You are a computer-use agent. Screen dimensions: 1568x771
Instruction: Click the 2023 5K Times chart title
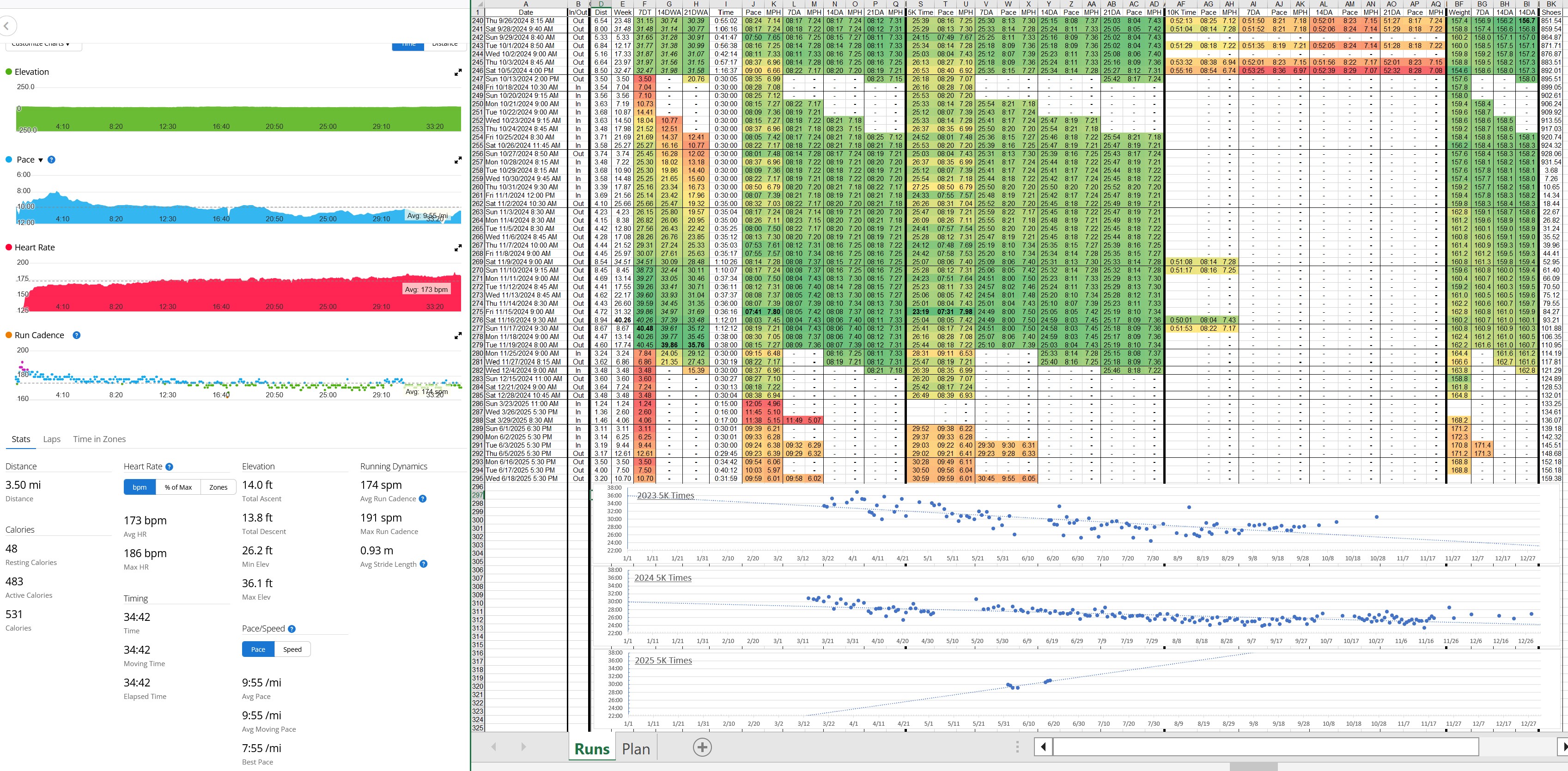[x=665, y=495]
